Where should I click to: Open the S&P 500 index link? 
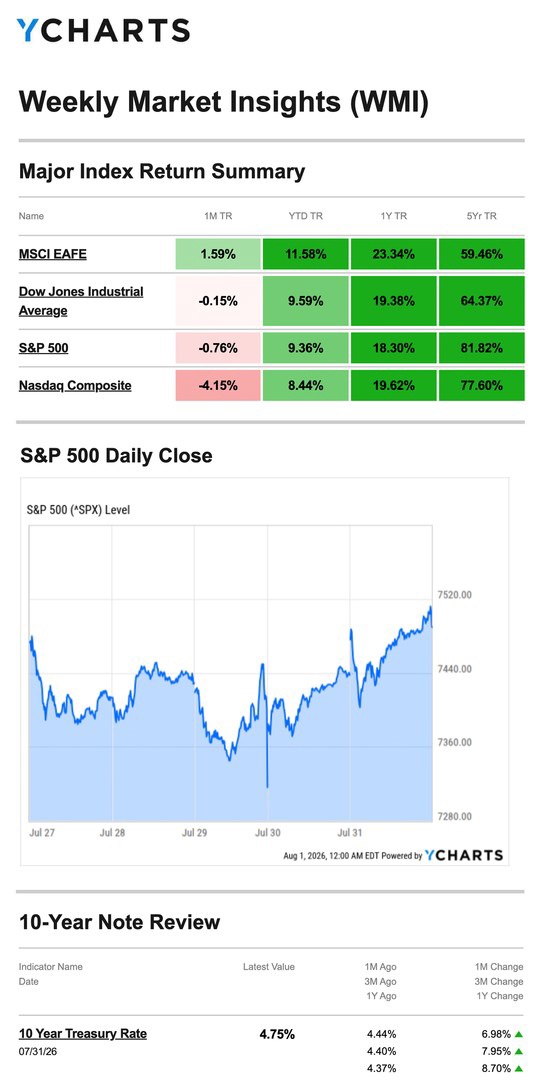(x=44, y=348)
